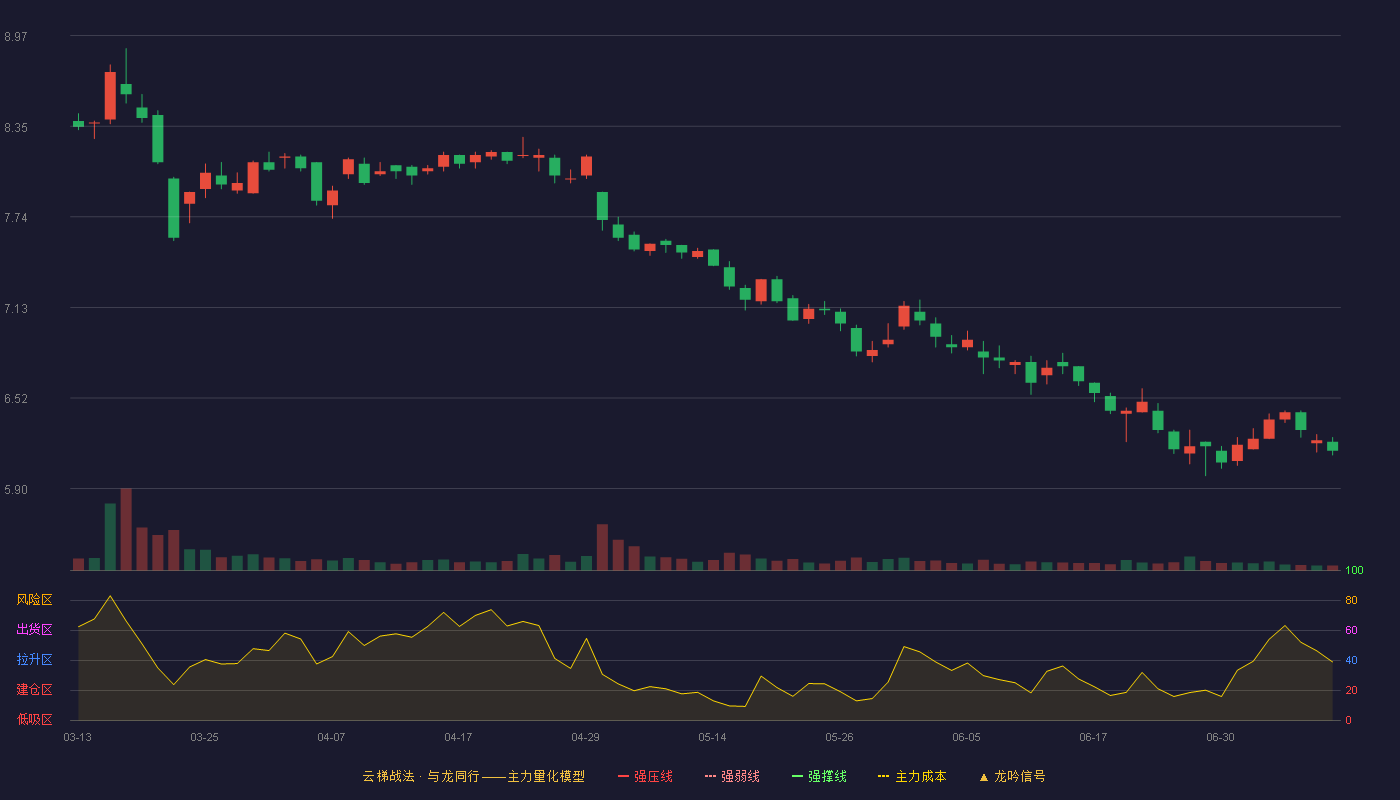Click the 7.13 price axis label
This screenshot has width=1400, height=800.
16,309
